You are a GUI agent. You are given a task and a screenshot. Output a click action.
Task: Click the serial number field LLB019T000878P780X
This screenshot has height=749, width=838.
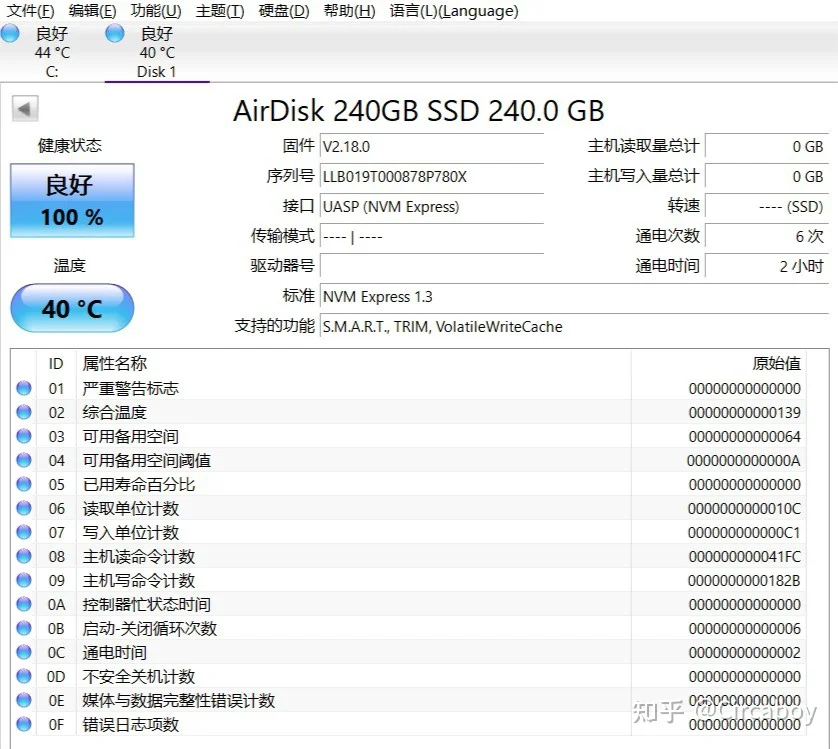(432, 176)
